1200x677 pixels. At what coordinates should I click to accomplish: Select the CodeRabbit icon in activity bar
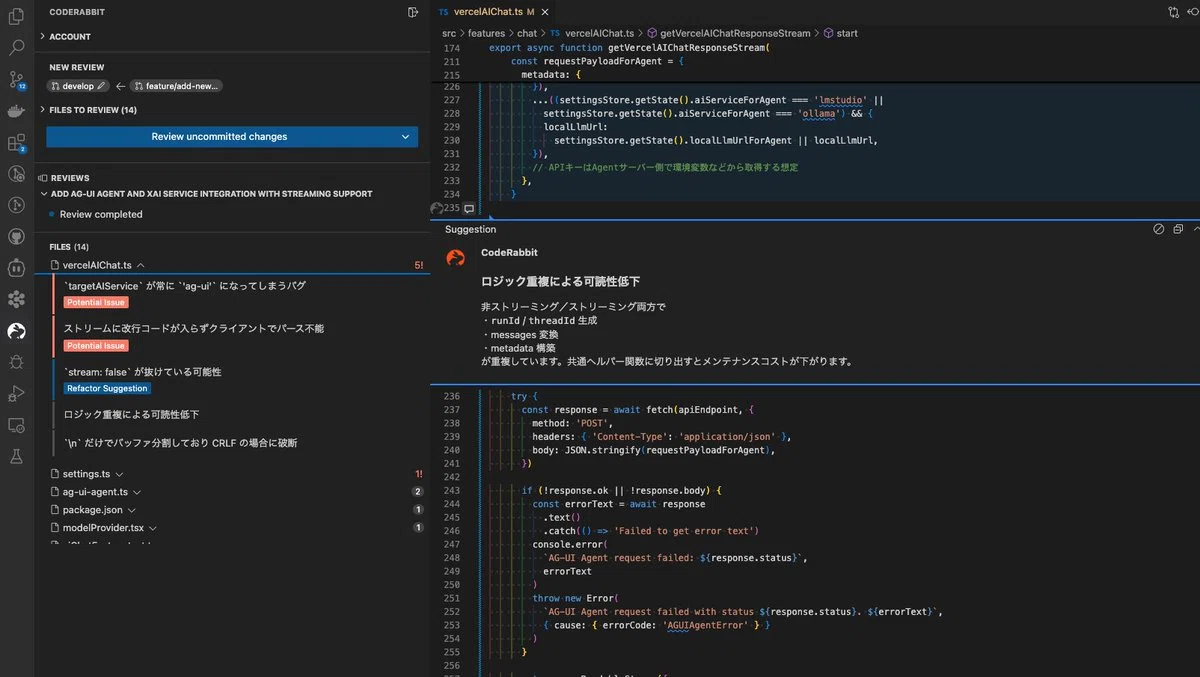(x=16, y=330)
